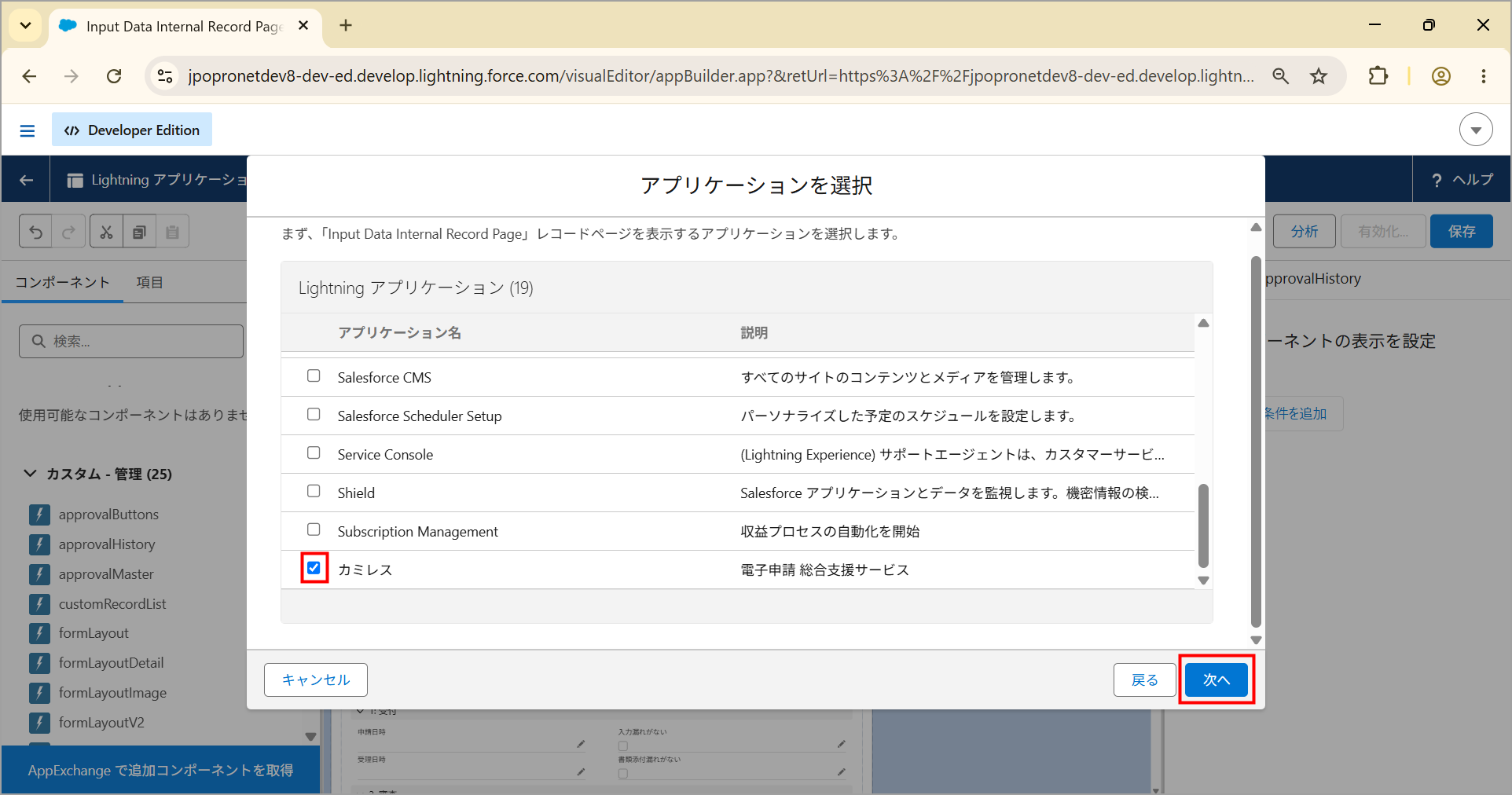Click the customRecordList component icon
The image size is (1512, 795).
[x=40, y=604]
